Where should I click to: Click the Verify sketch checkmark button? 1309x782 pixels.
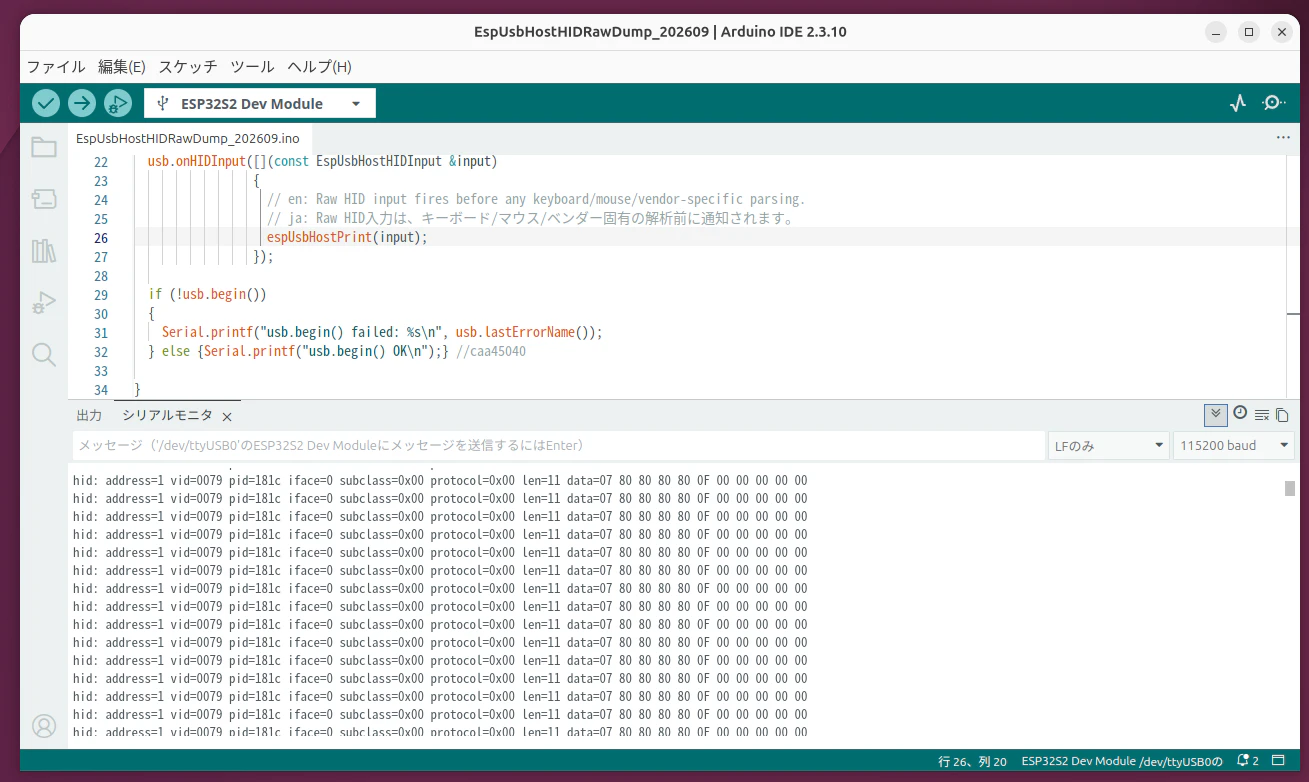(x=46, y=103)
